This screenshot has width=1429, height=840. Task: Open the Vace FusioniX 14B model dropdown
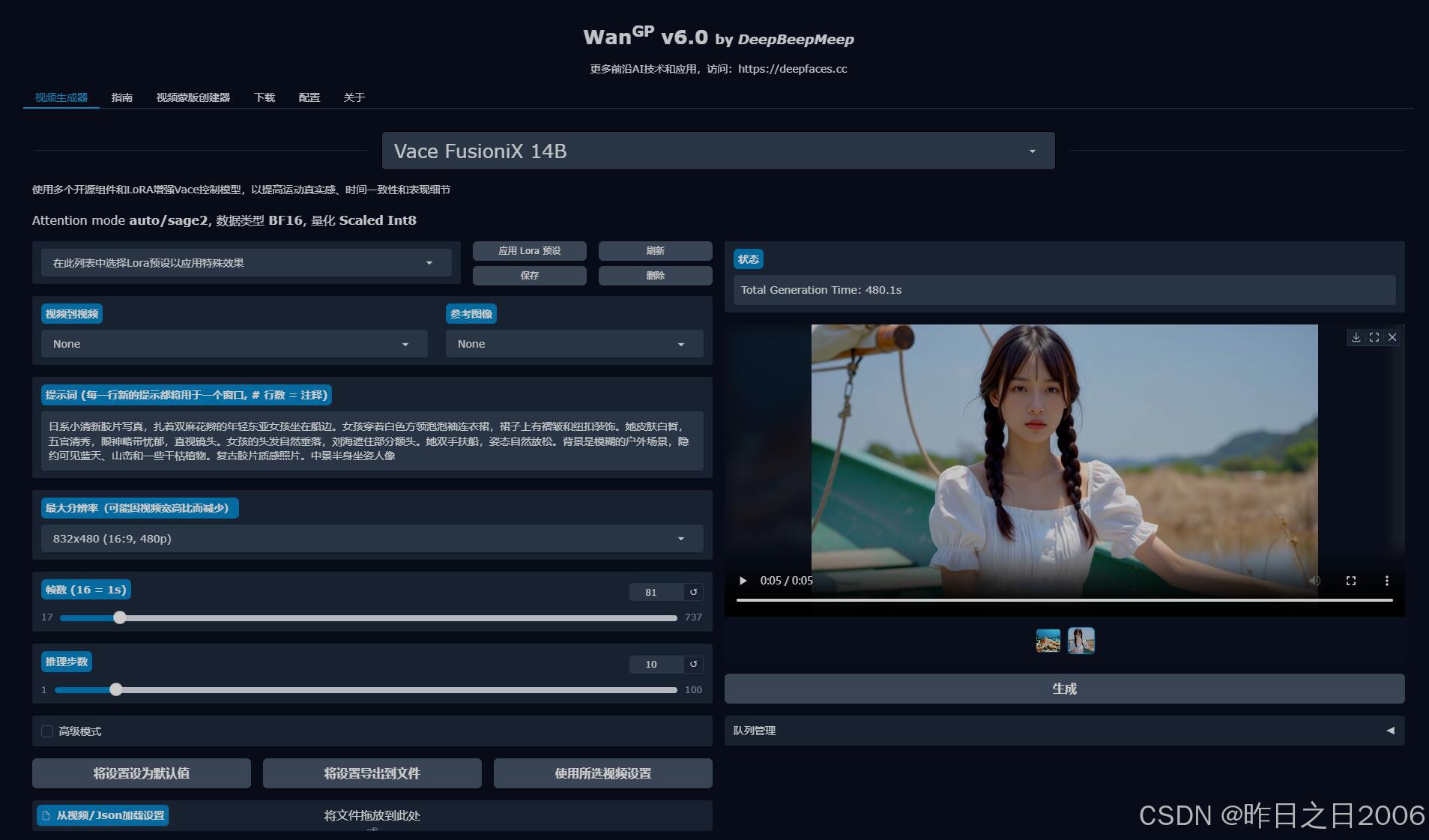click(x=718, y=151)
